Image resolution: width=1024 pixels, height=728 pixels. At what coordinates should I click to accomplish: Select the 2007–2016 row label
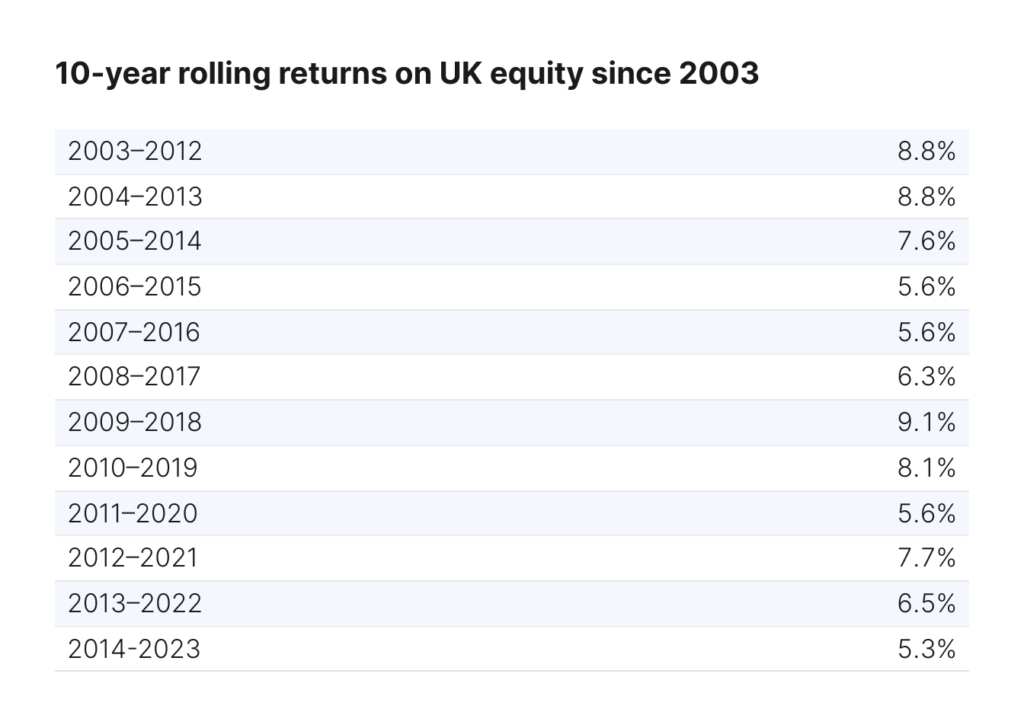pyautogui.click(x=134, y=332)
